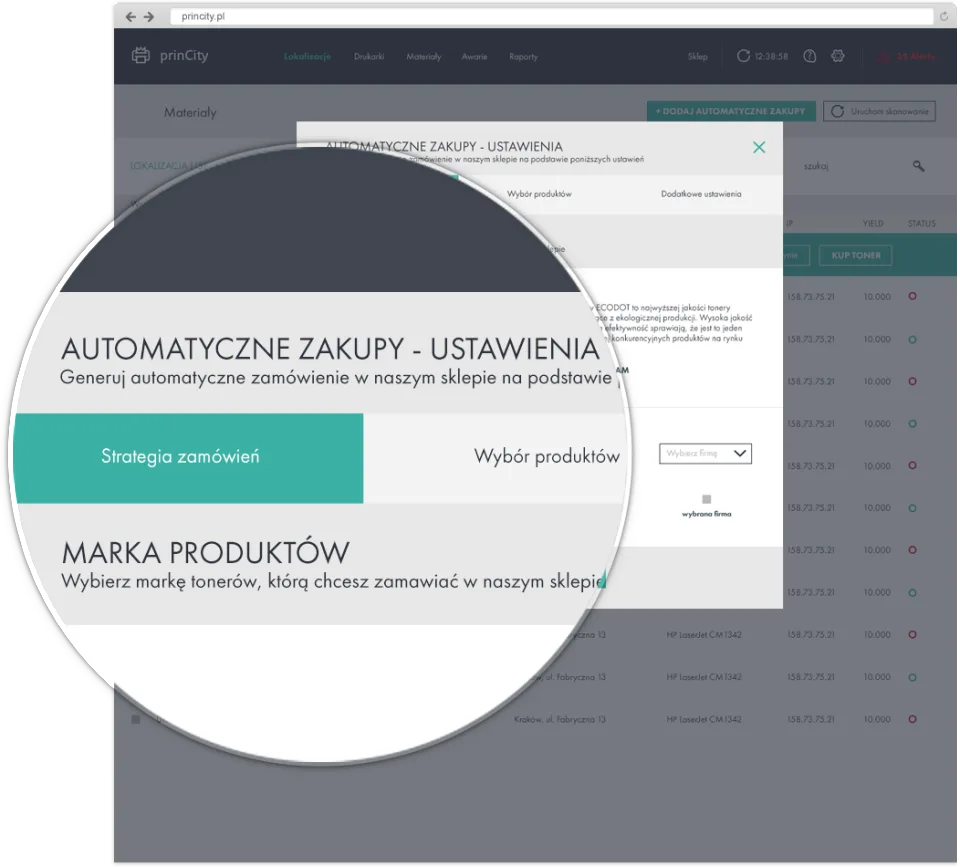Click the chevron arrow of Wybierz firmę

(x=740, y=454)
